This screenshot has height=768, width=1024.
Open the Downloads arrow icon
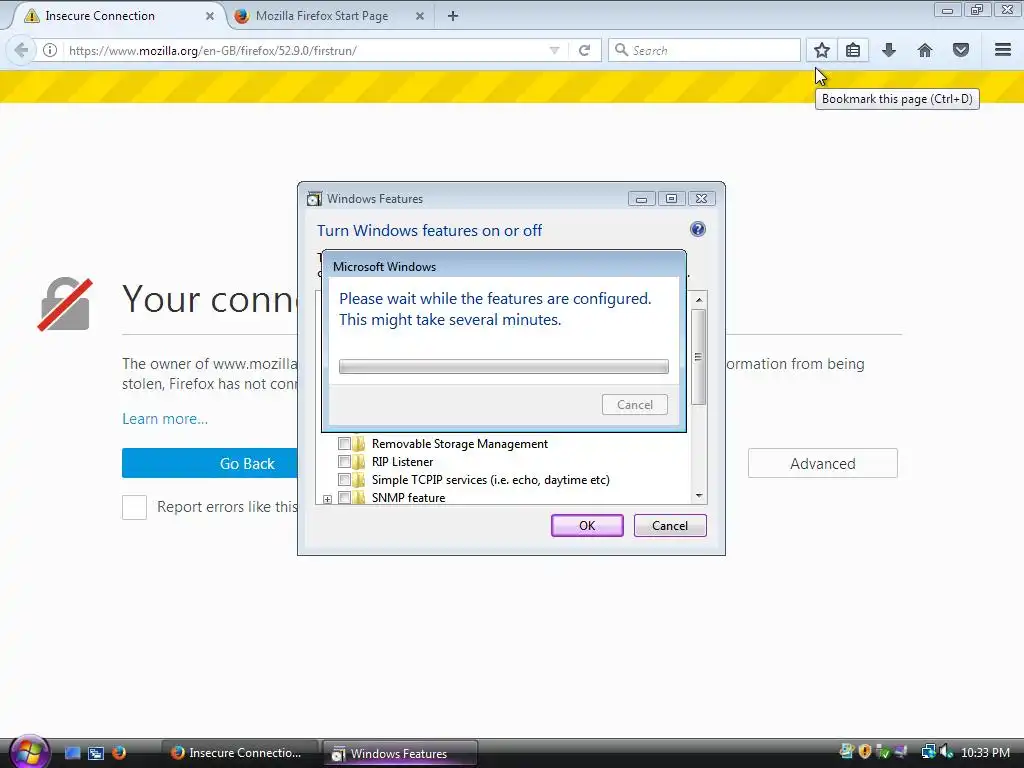click(889, 50)
